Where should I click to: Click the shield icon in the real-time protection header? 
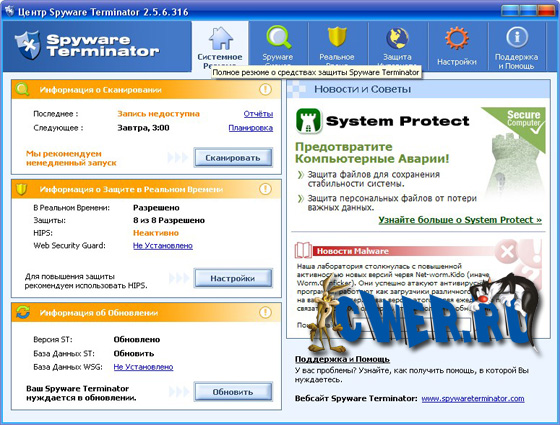[x=22, y=189]
